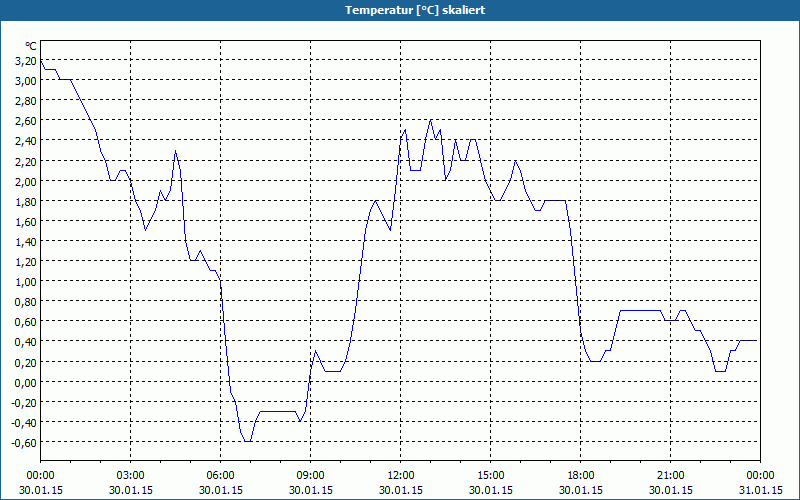Select the '12:00' time label
The height and width of the screenshot is (500, 800).
(x=401, y=476)
